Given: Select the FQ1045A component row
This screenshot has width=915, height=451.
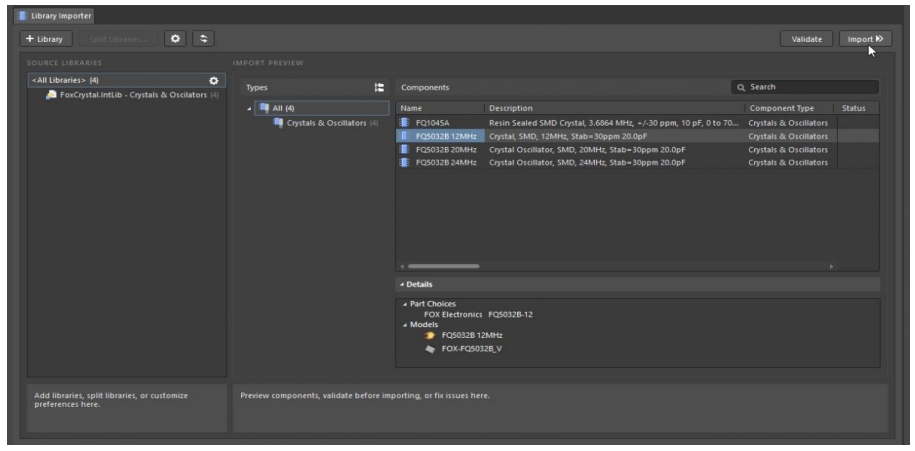Looking at the screenshot, I should 637,123.
